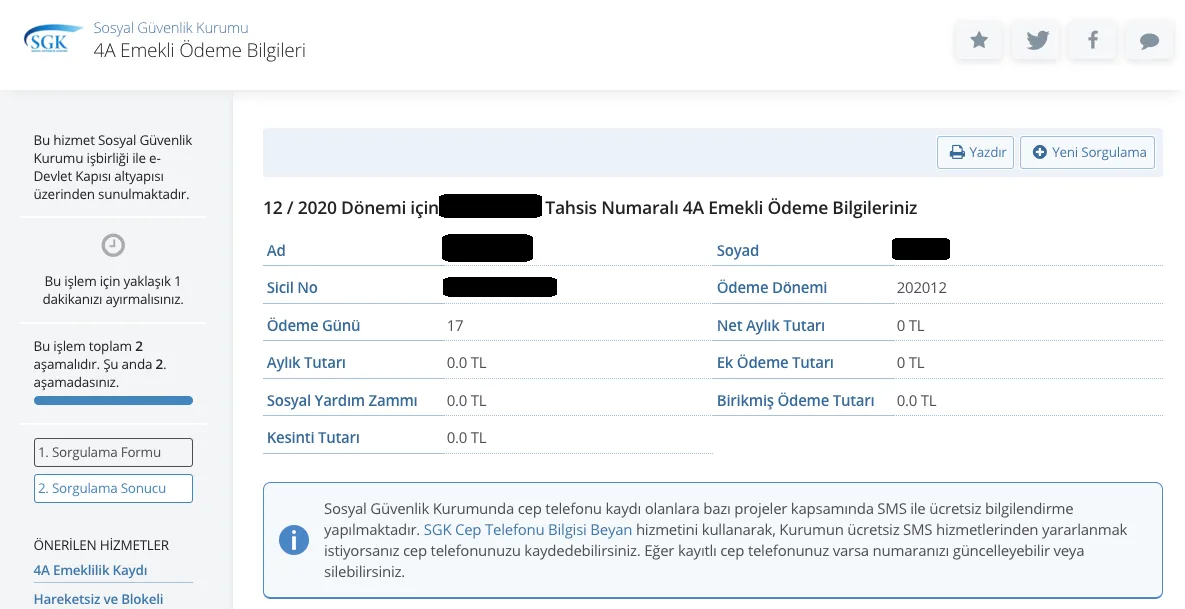Click the Ek Ödeme Tutarı value 0 TL
The height and width of the screenshot is (609, 1185).
coord(910,363)
